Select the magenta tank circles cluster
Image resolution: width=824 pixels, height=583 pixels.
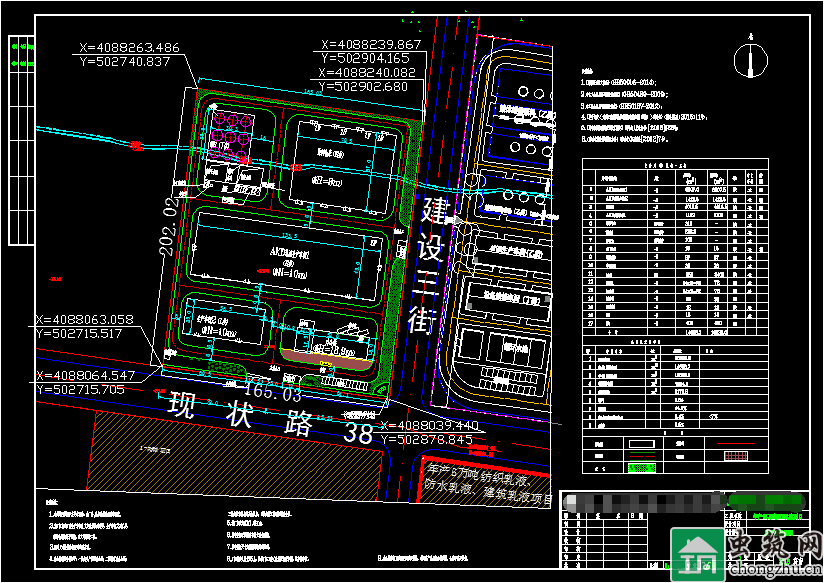[231, 129]
